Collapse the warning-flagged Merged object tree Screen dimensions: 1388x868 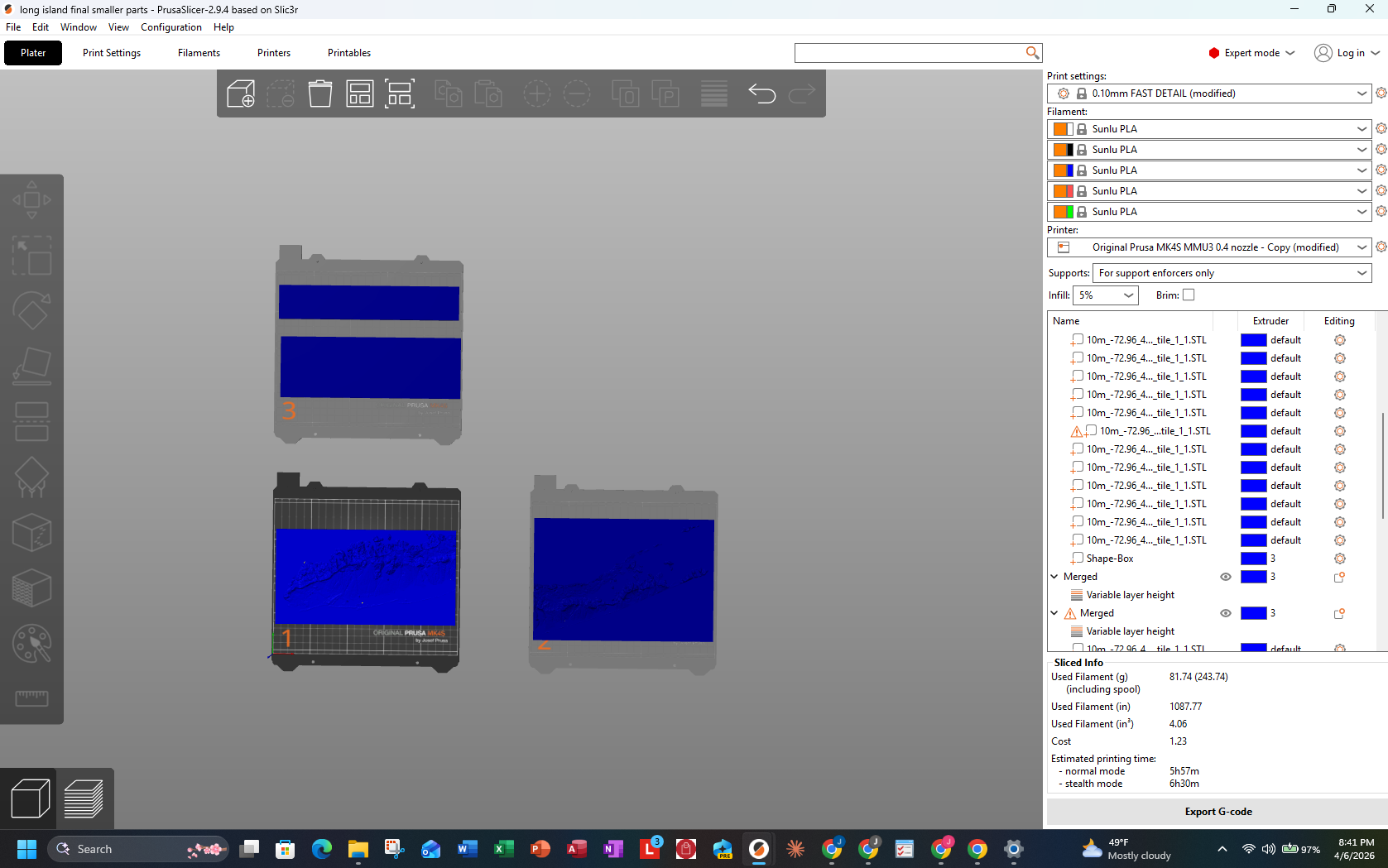[x=1054, y=613]
